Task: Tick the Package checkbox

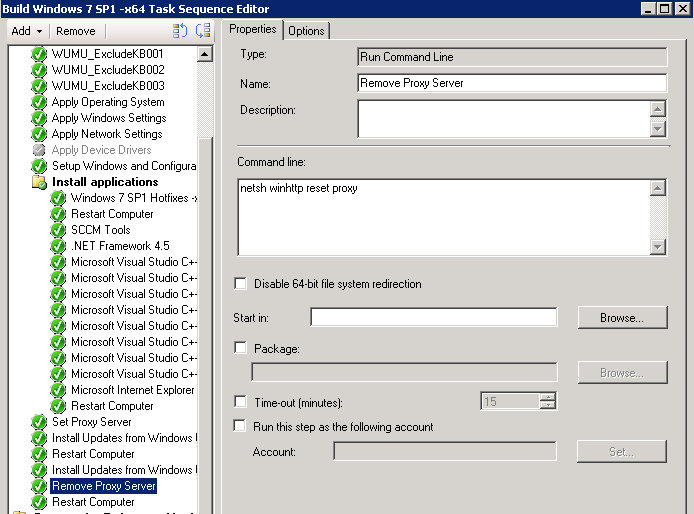Action: (240, 348)
